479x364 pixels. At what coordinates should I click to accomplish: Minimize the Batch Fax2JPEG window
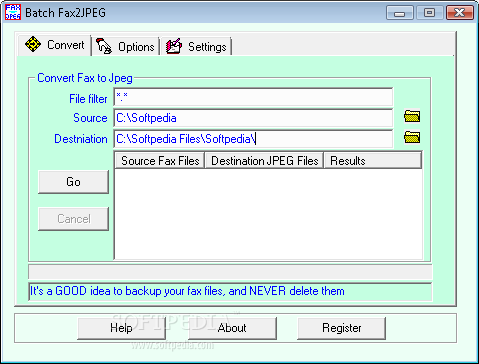click(400, 13)
